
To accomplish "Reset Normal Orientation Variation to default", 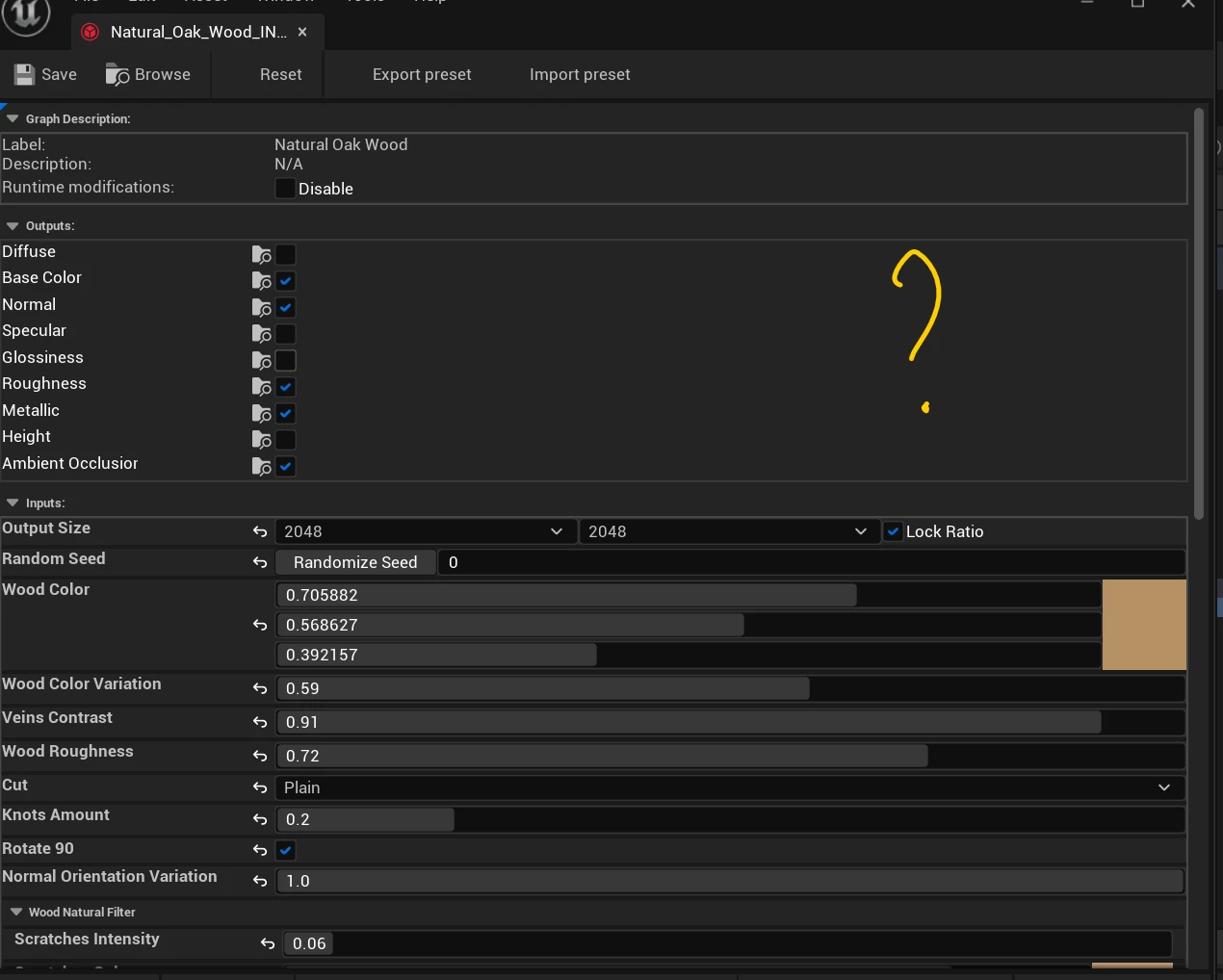I will tap(260, 881).
